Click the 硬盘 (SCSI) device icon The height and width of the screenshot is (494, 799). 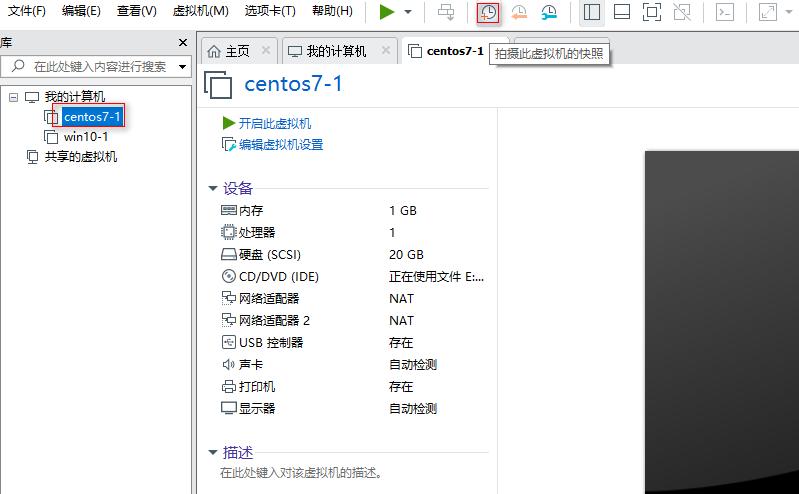point(228,254)
